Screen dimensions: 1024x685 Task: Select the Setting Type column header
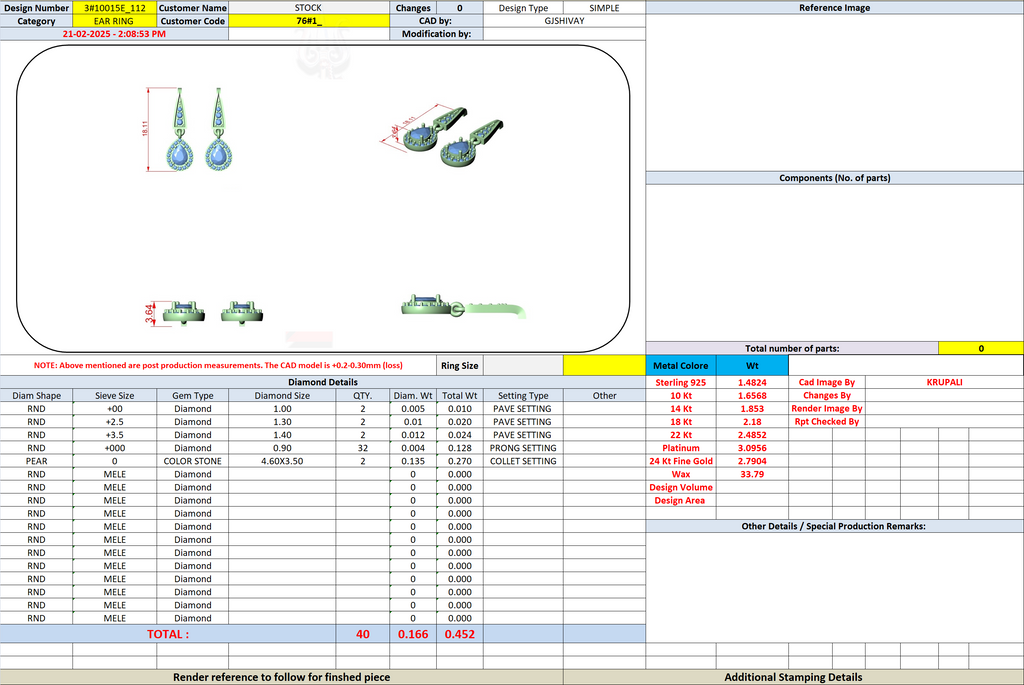pyautogui.click(x=523, y=396)
